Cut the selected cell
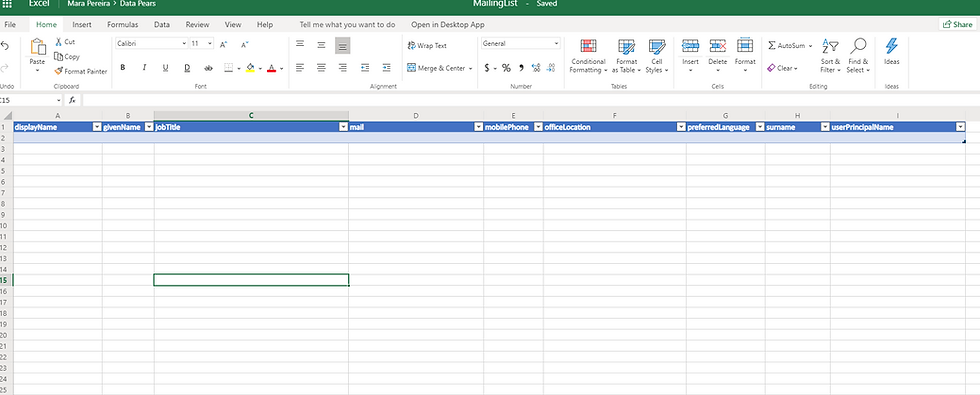The width and height of the screenshot is (980, 395). (64, 42)
